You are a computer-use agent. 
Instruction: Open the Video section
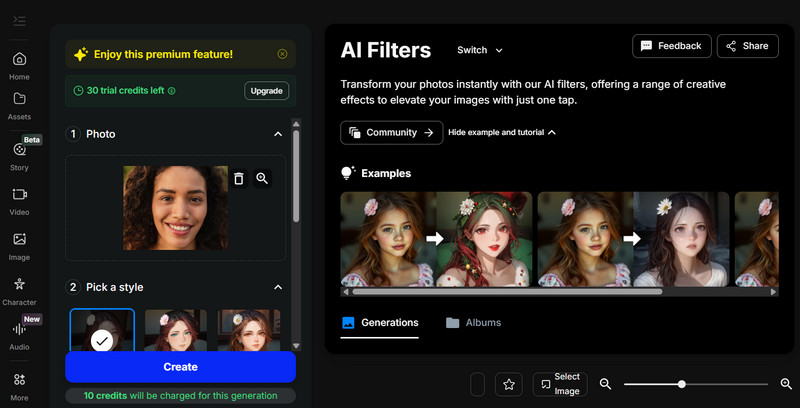(19, 201)
